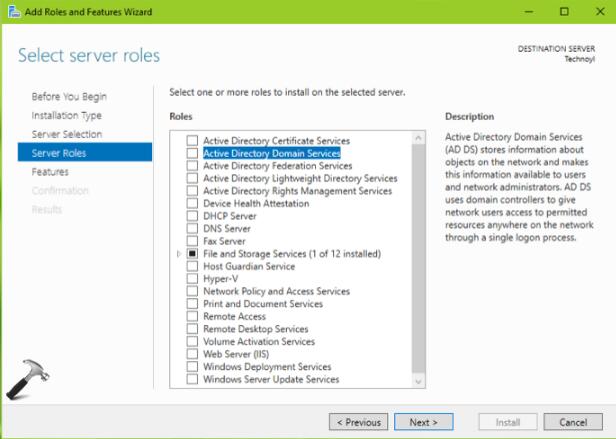Select Network Policy and Access Services label
The image size is (616, 439).
pos(277,292)
